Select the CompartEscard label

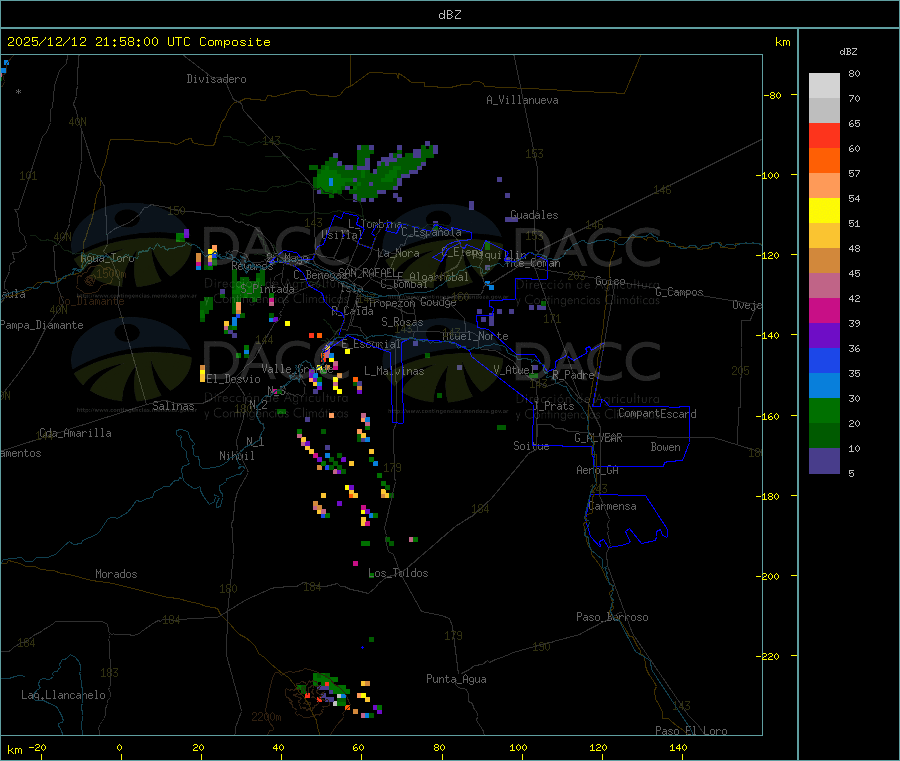[x=657, y=413]
